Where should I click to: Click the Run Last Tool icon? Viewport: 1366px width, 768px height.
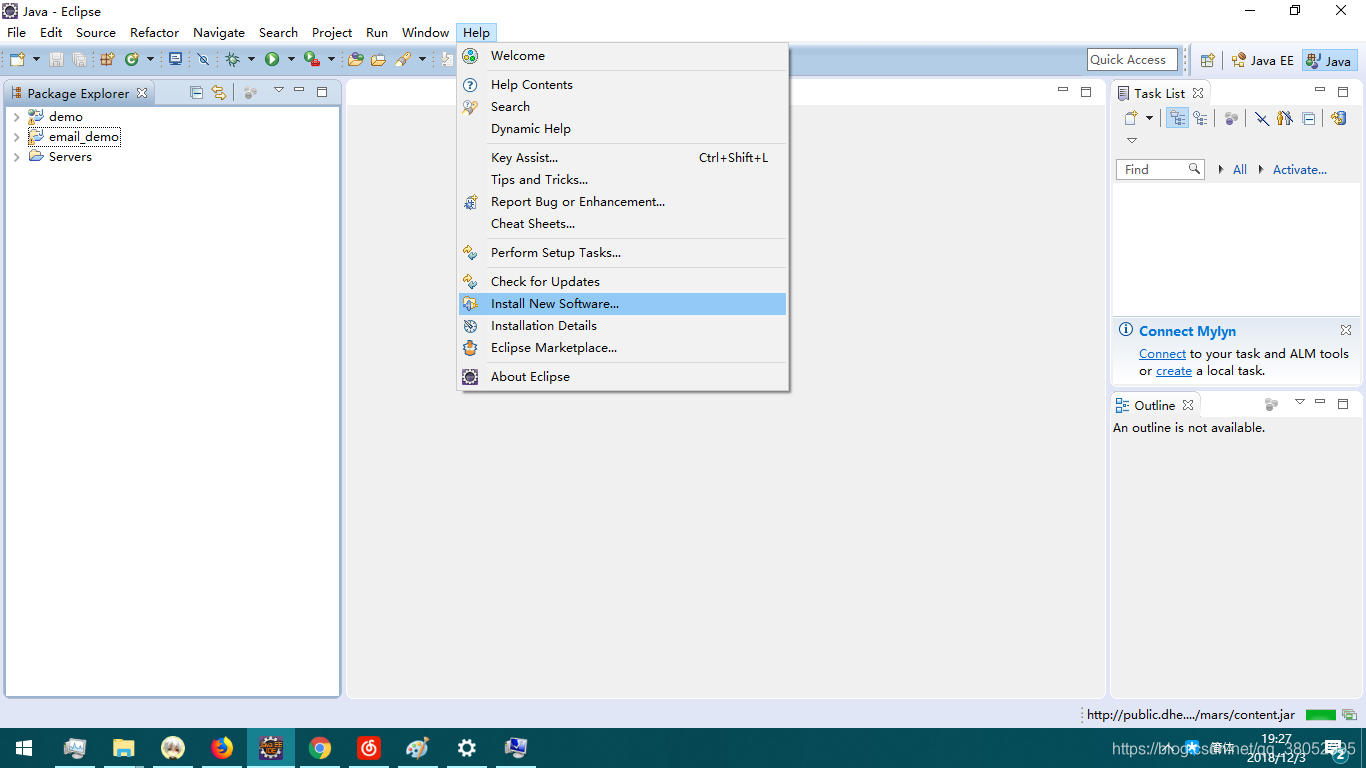click(312, 59)
